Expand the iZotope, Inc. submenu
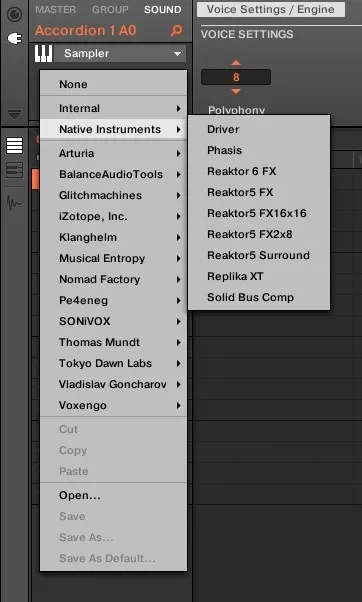362x602 pixels. (114, 217)
